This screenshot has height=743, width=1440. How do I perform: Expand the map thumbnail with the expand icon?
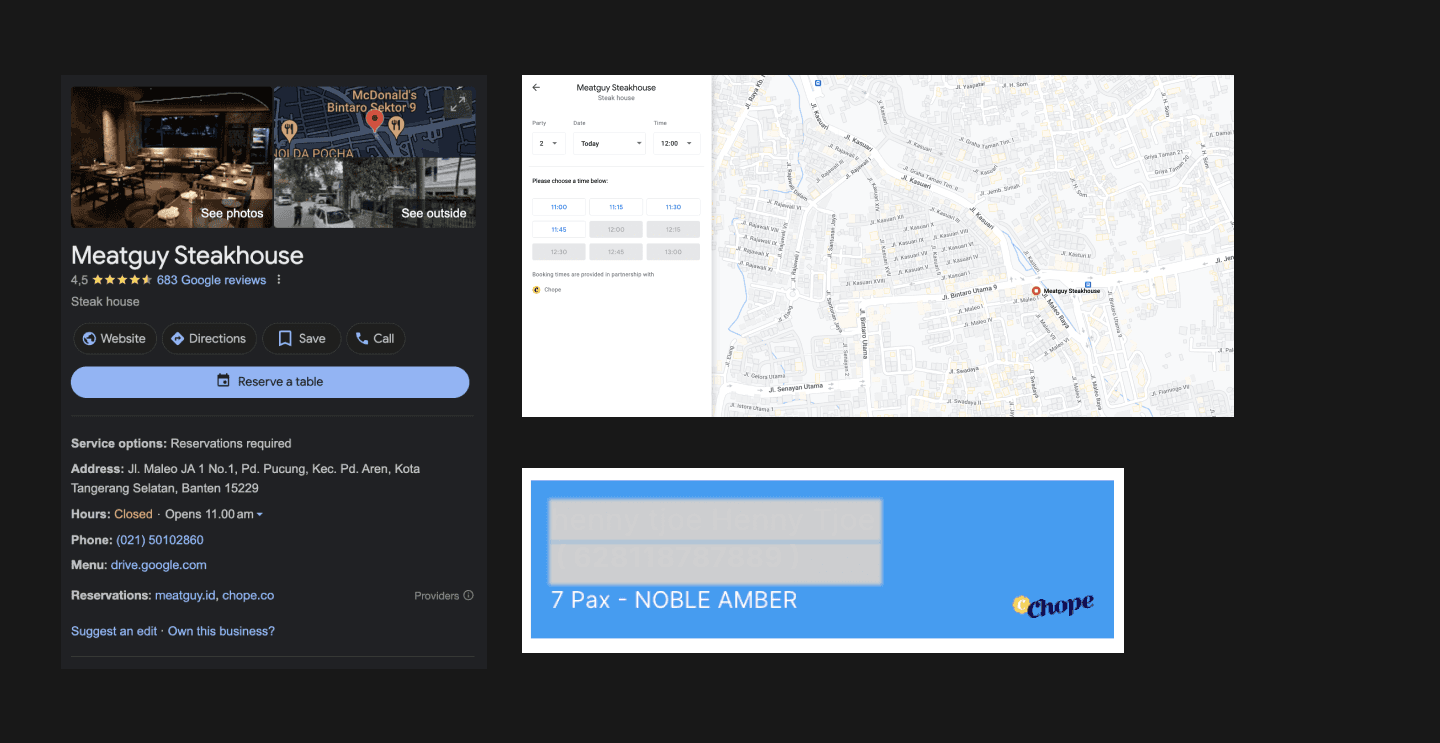(x=458, y=102)
